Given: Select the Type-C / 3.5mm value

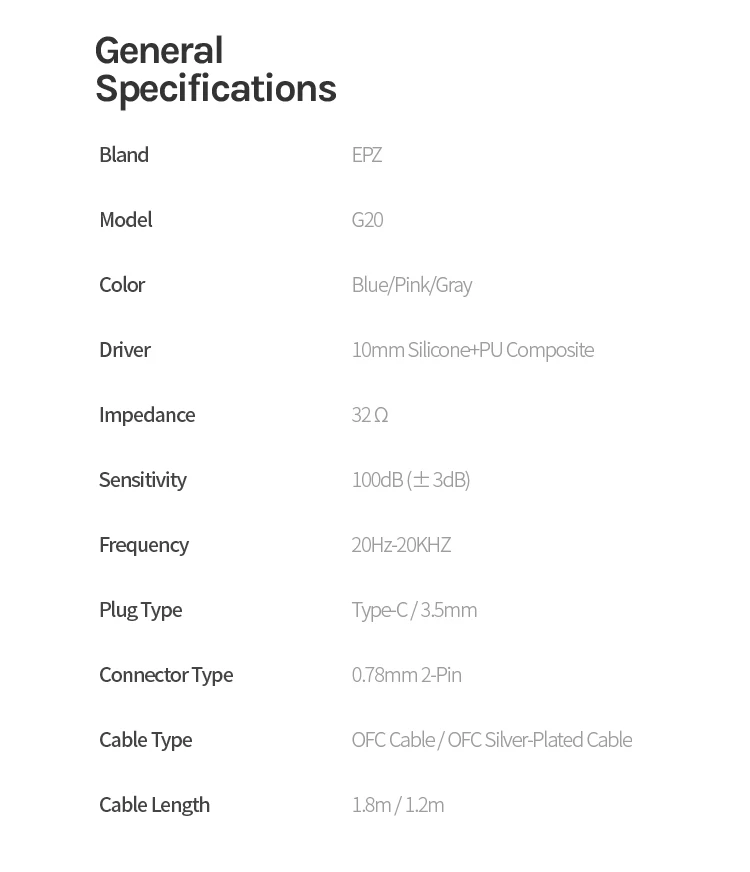Looking at the screenshot, I should coord(414,610).
